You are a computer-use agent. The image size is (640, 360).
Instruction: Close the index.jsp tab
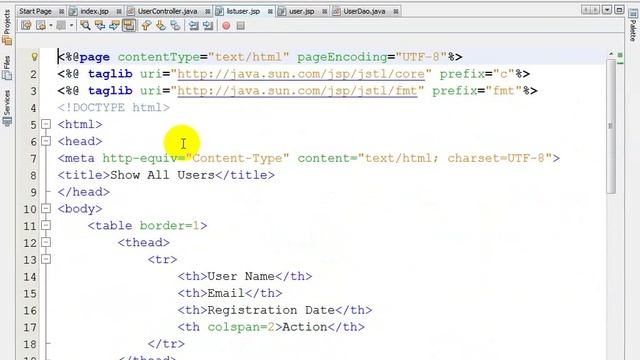coord(119,11)
